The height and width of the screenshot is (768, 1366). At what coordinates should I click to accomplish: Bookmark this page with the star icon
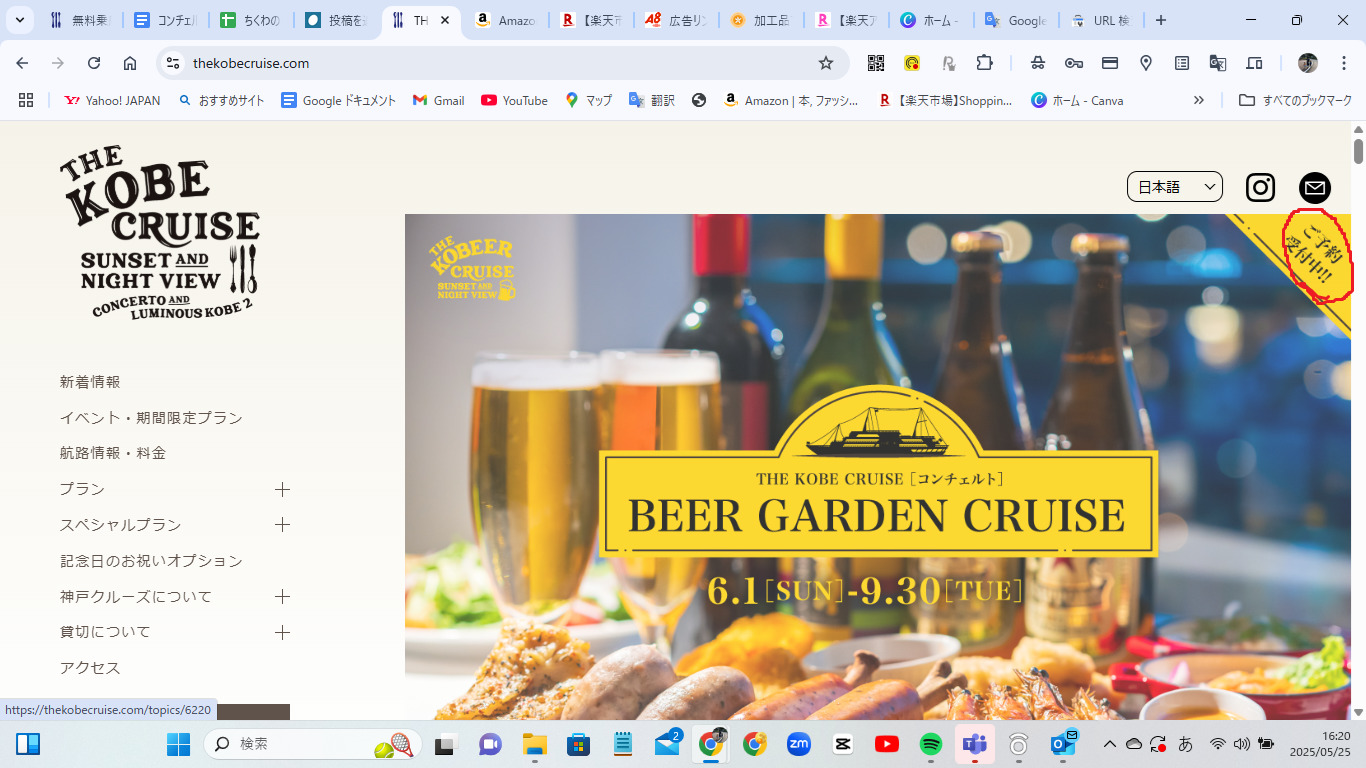coord(826,63)
